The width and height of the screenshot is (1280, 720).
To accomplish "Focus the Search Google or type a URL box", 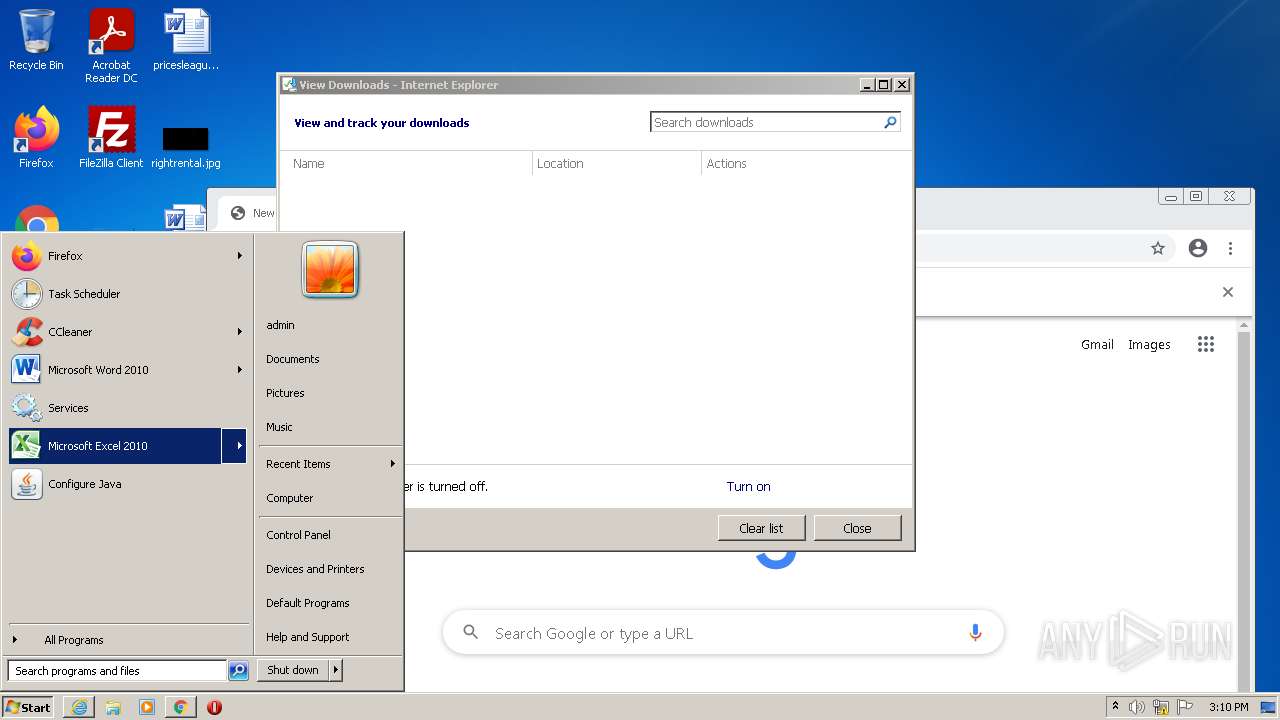I will [723, 633].
